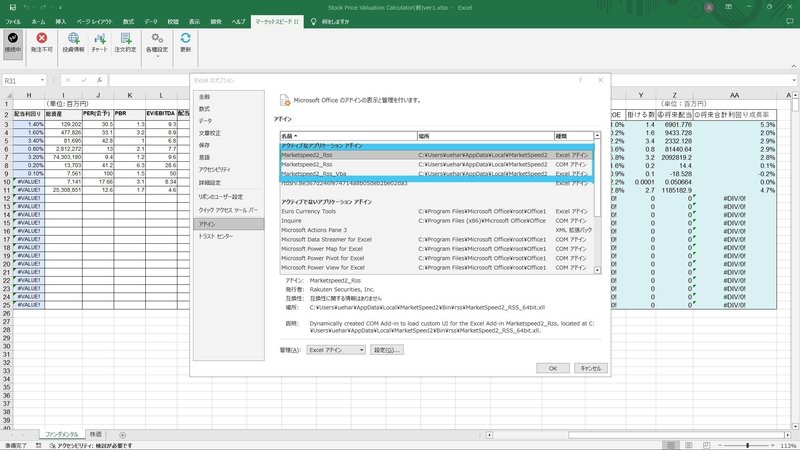Screen dimensions: 800x450
Task: Click the add-in list vertical scrollbar
Action: [597, 178]
